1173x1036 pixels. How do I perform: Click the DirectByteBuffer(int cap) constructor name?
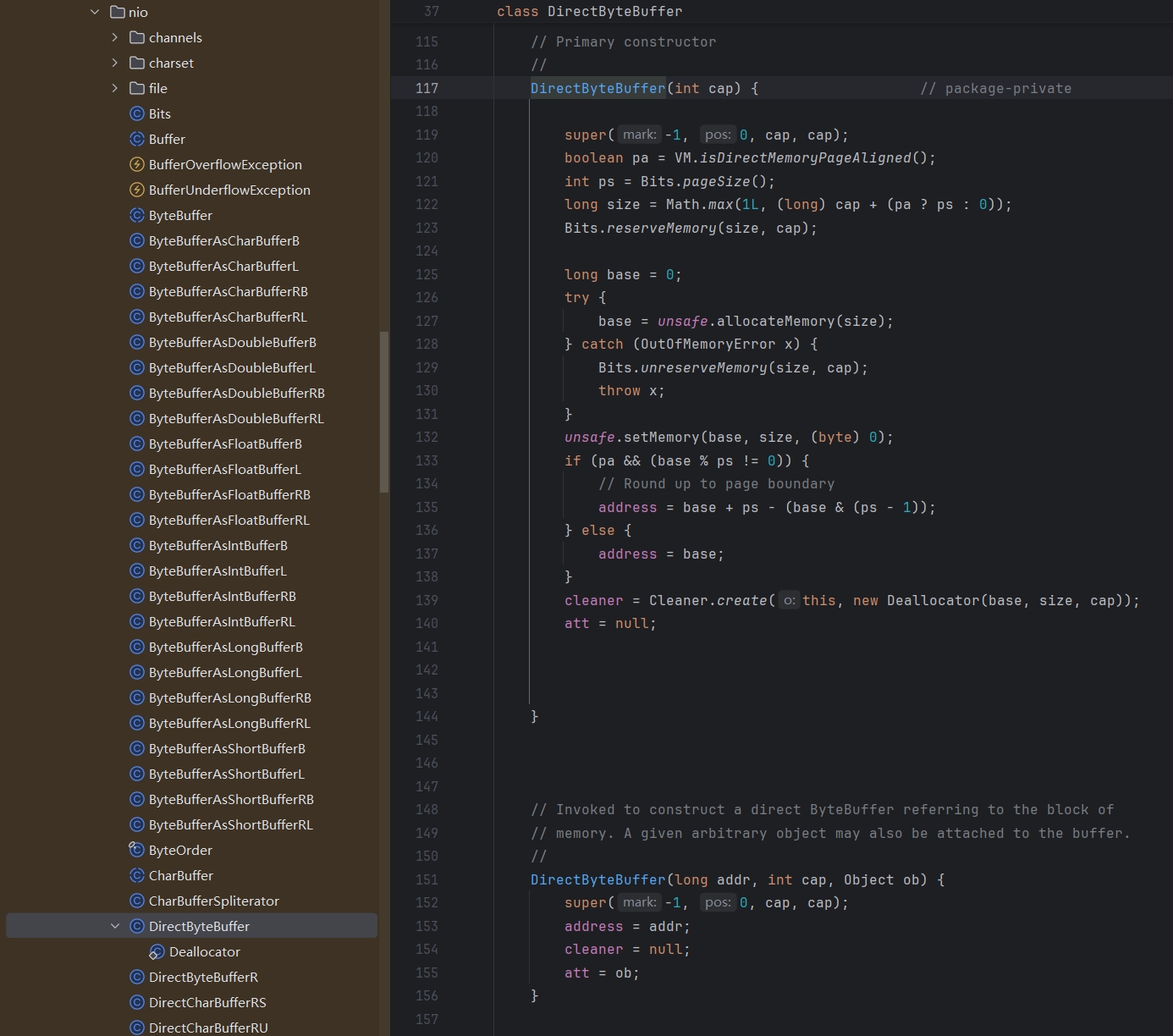point(598,88)
